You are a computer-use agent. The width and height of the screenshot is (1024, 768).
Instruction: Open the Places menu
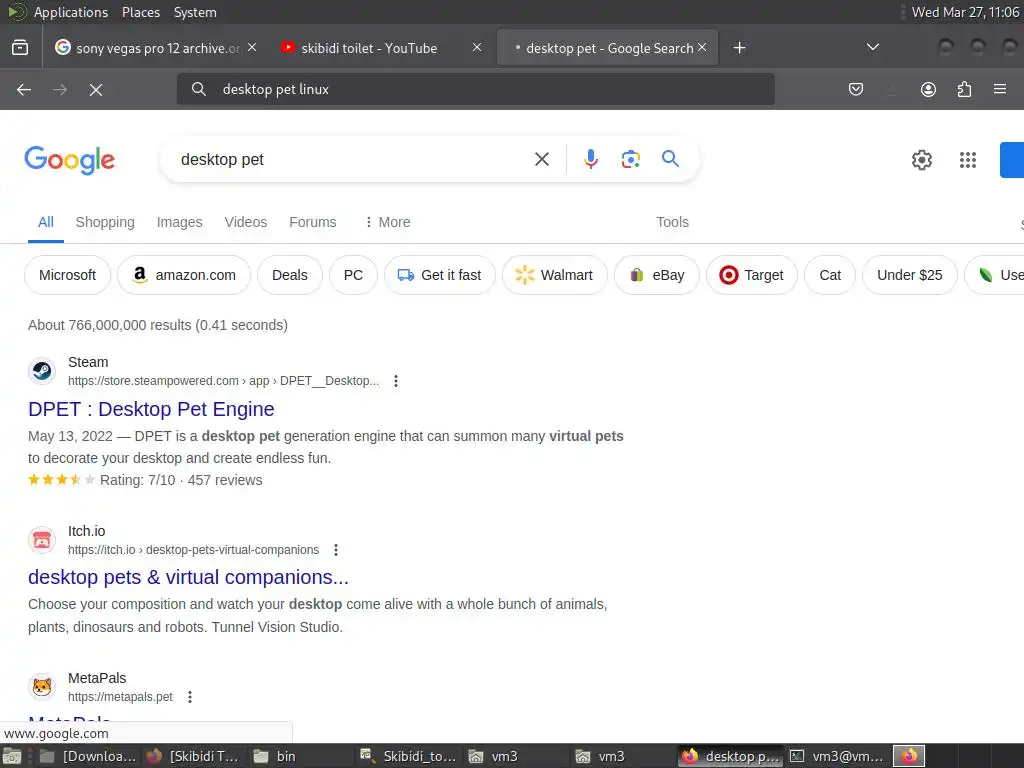click(x=140, y=12)
